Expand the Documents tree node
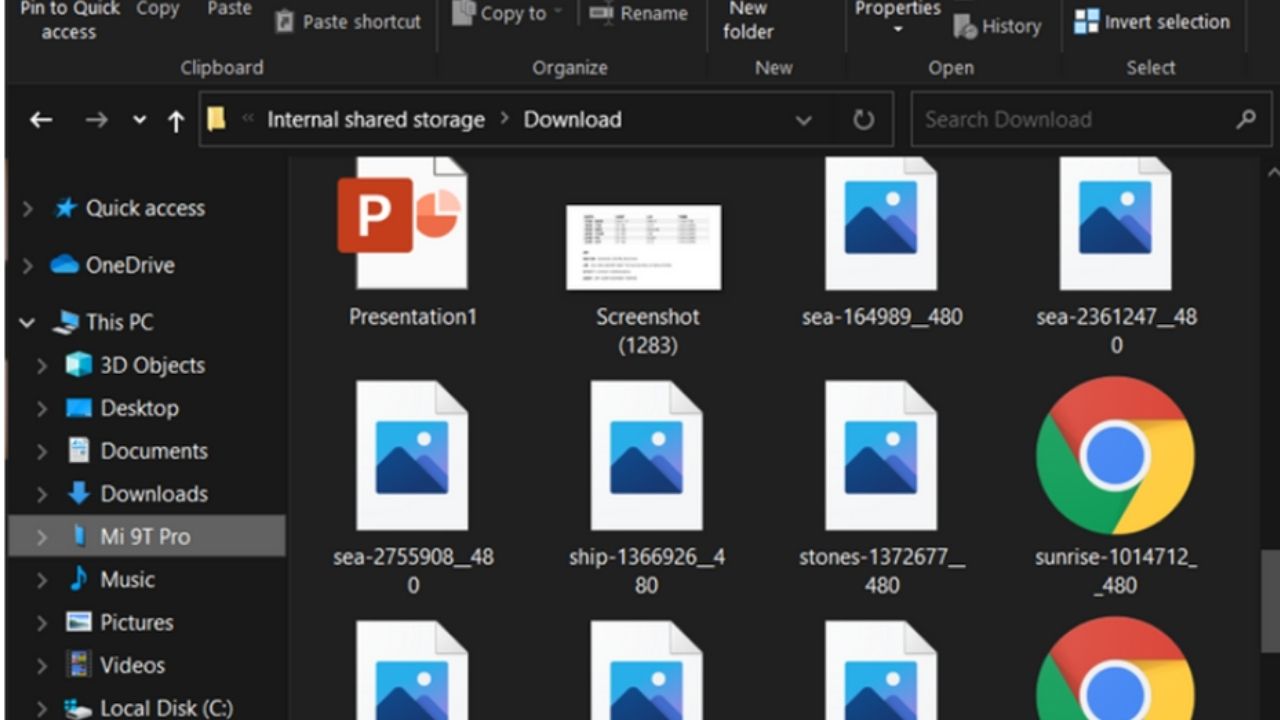The image size is (1280, 720). tap(42, 452)
